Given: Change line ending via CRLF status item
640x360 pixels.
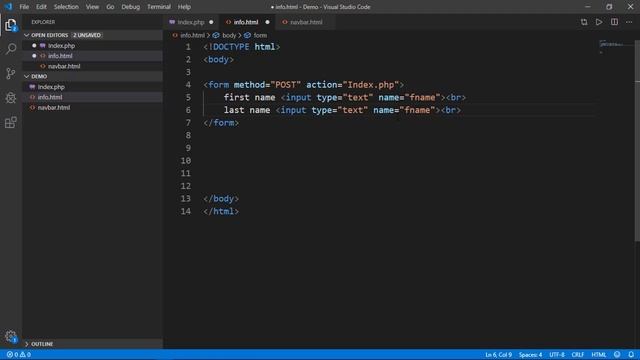Looking at the screenshot, I should pos(578,355).
